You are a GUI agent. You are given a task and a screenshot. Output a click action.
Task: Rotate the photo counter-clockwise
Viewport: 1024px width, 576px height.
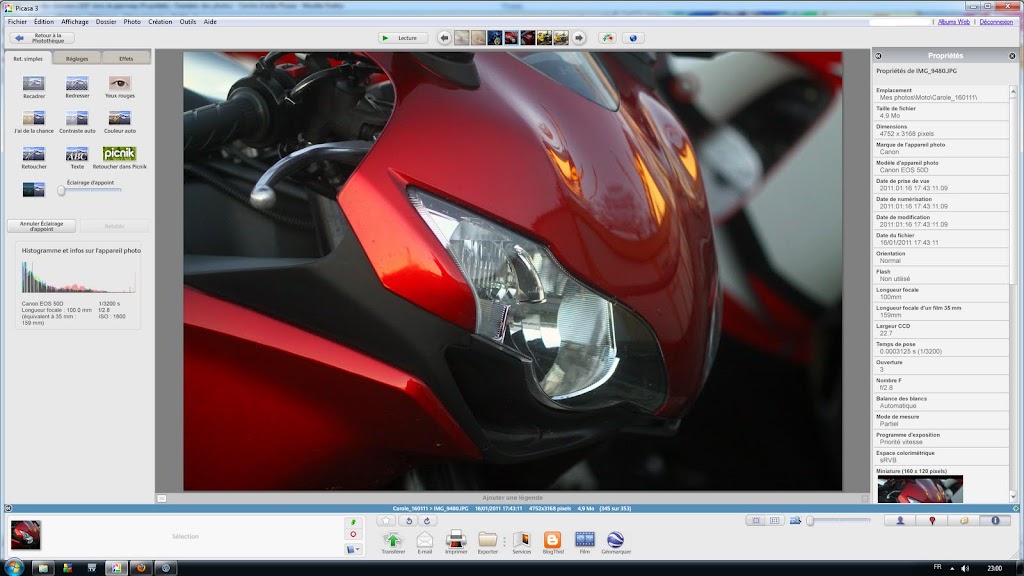click(x=409, y=520)
